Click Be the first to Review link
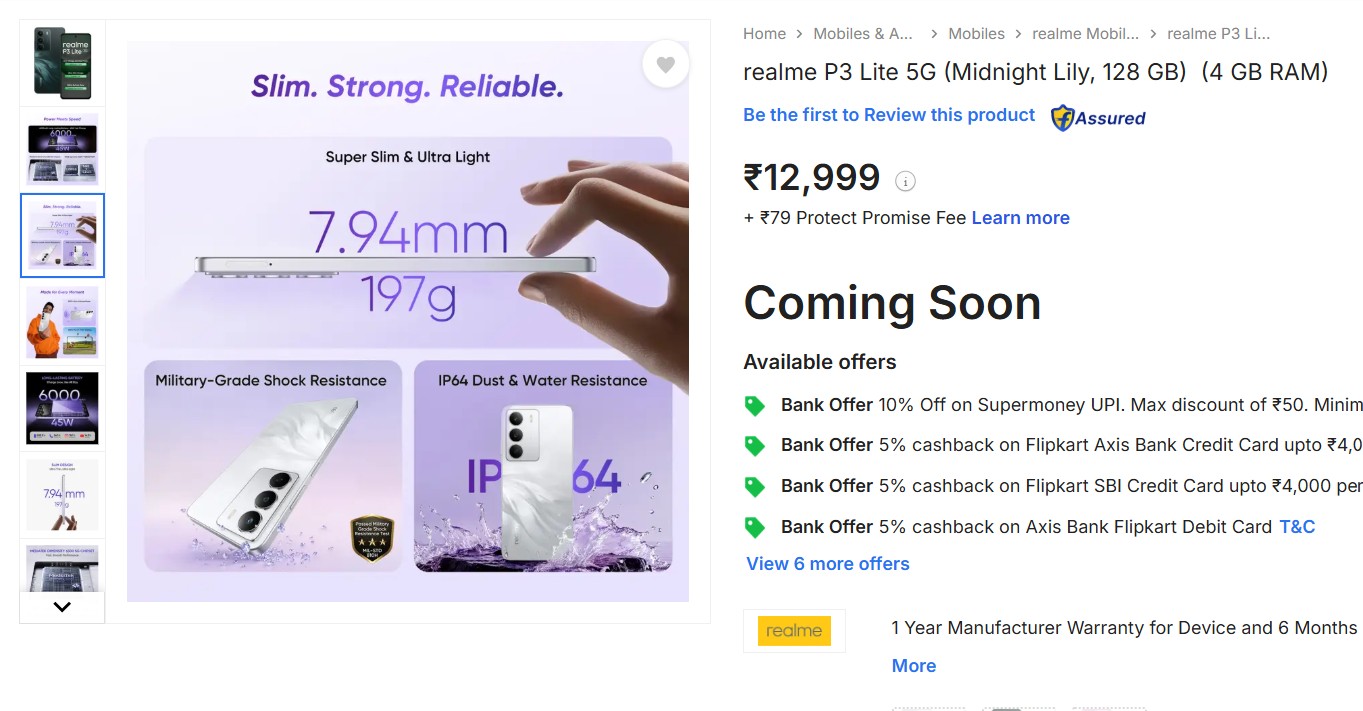 pos(889,115)
